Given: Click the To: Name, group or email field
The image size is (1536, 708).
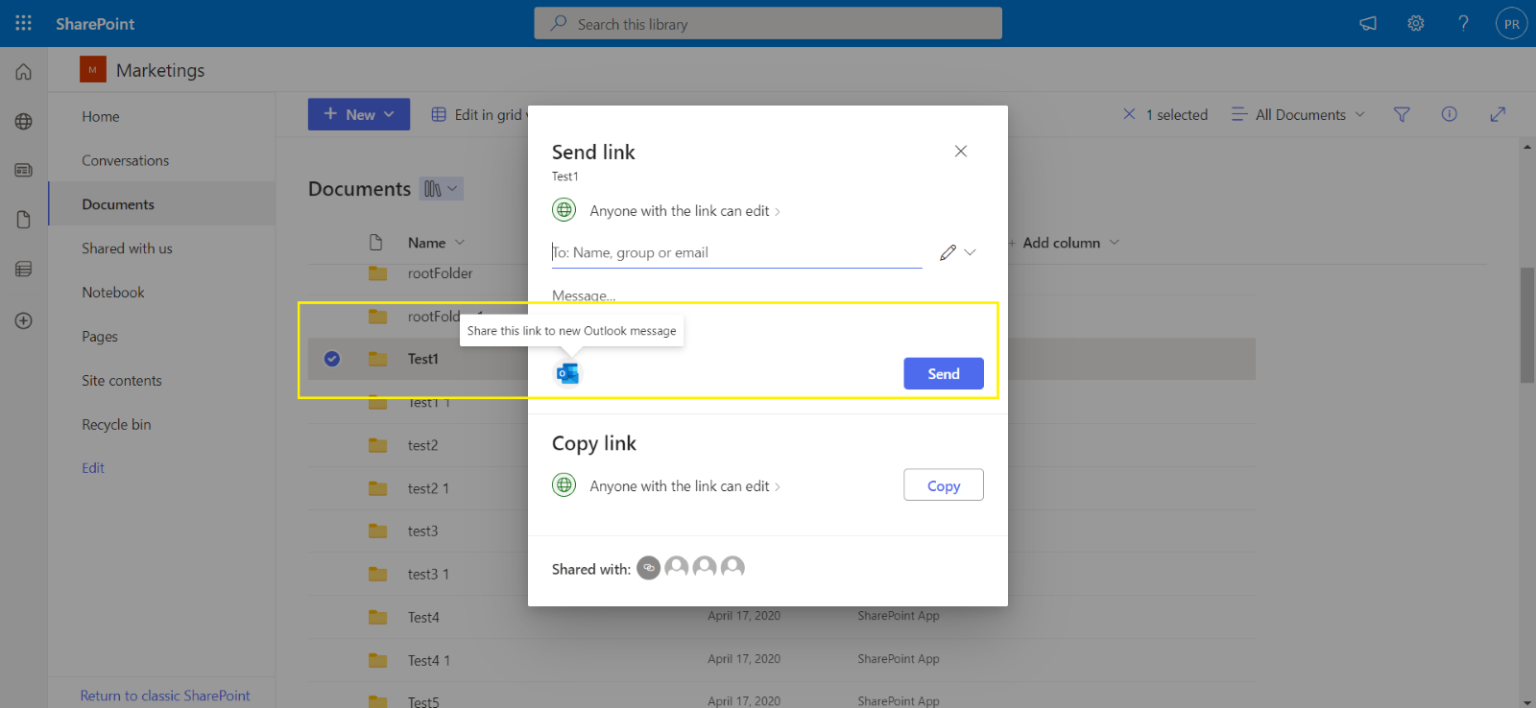Looking at the screenshot, I should click(737, 252).
